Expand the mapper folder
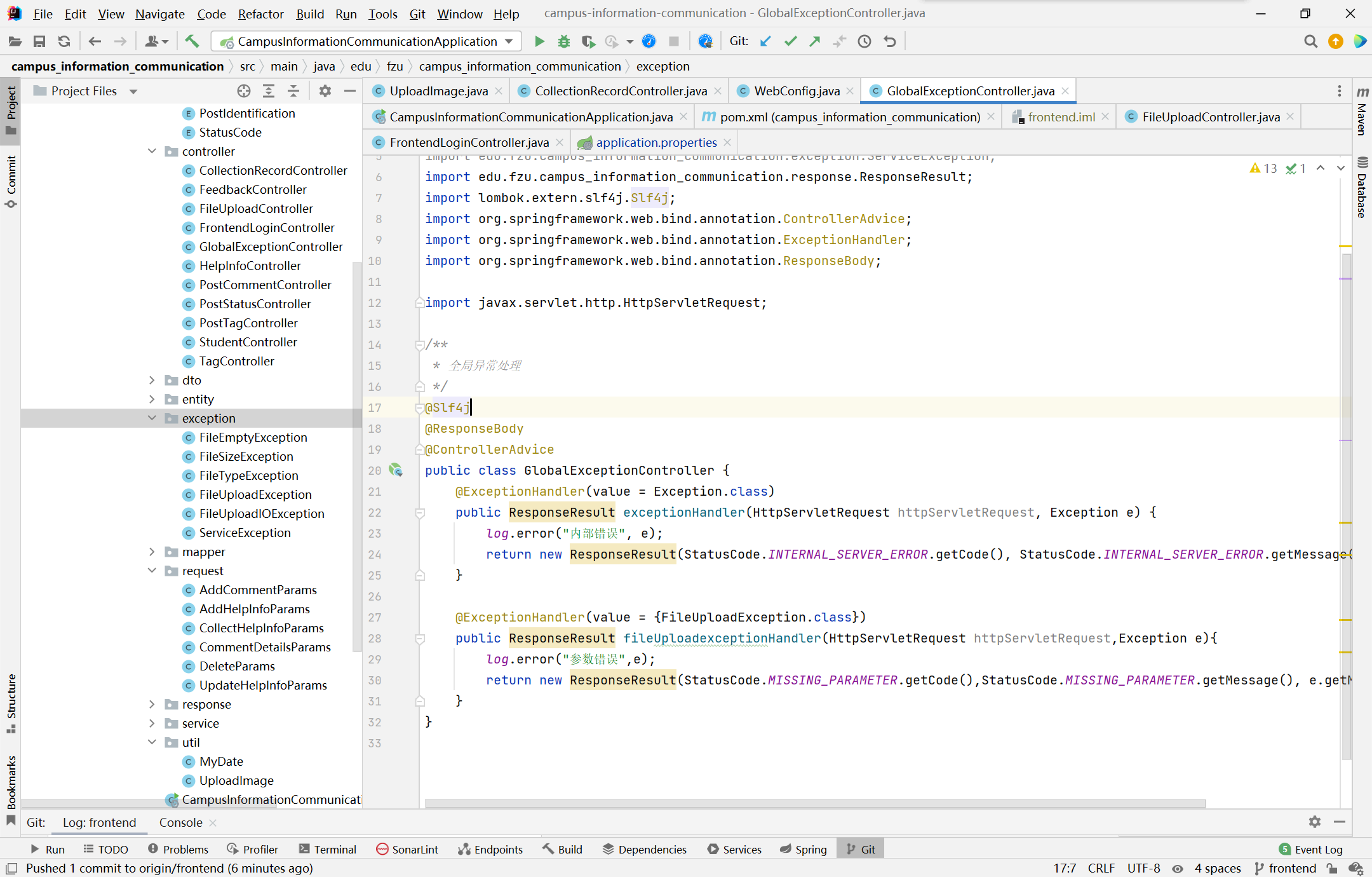 [x=152, y=552]
